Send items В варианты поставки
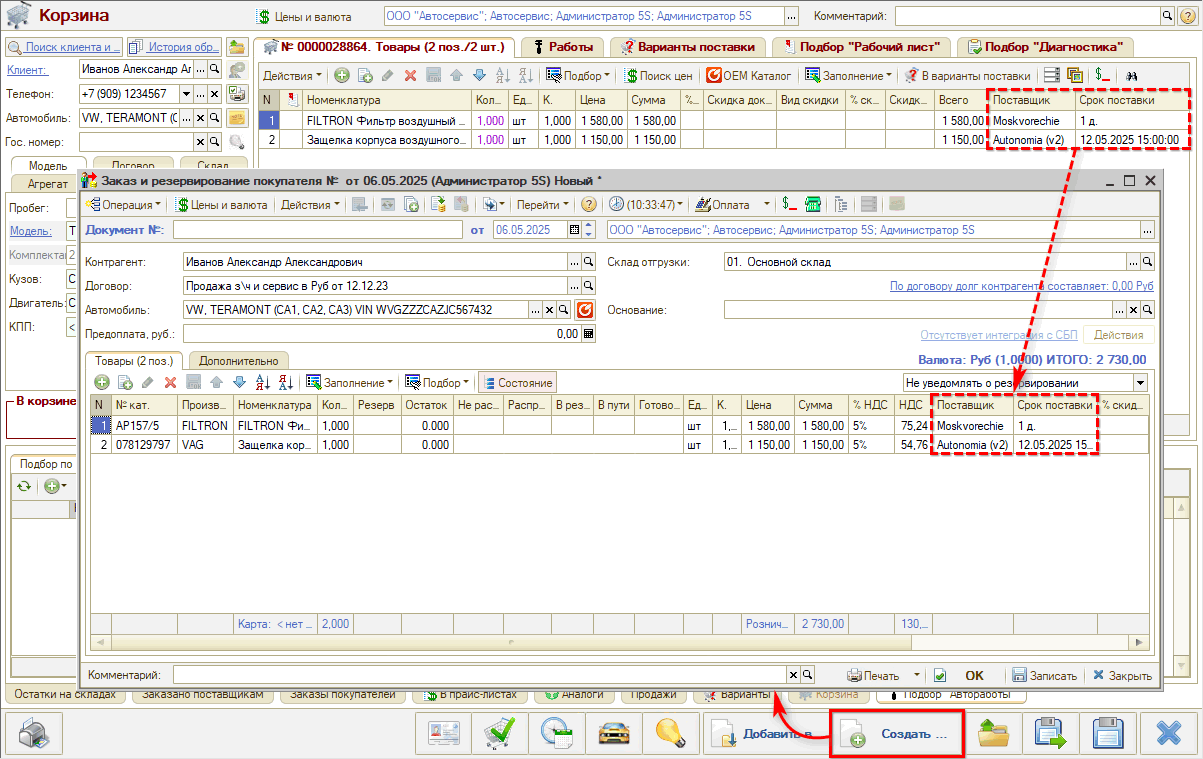This screenshot has height=759, width=1203. 967,75
